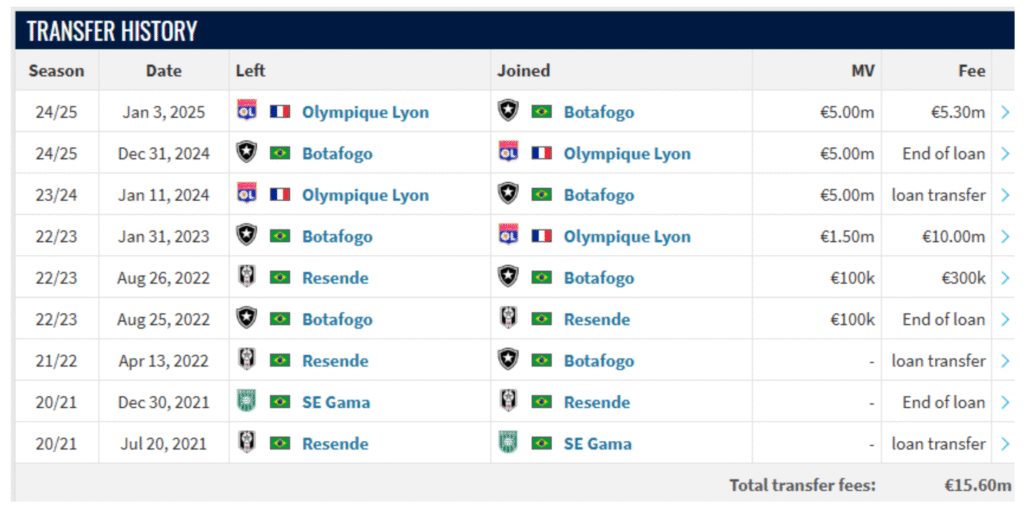
Task: Expand details arrow for the €300k transfer
Action: pyautogui.click(x=1005, y=278)
